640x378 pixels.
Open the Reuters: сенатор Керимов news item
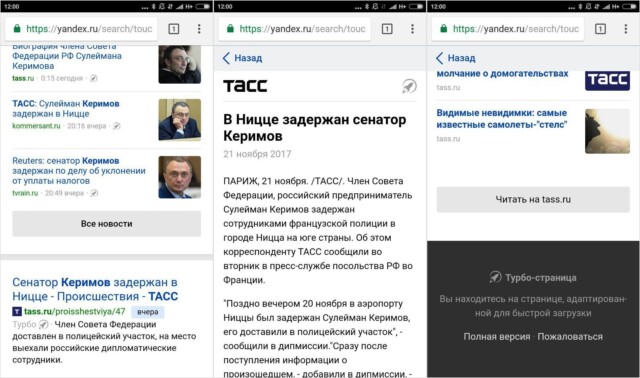coord(79,171)
